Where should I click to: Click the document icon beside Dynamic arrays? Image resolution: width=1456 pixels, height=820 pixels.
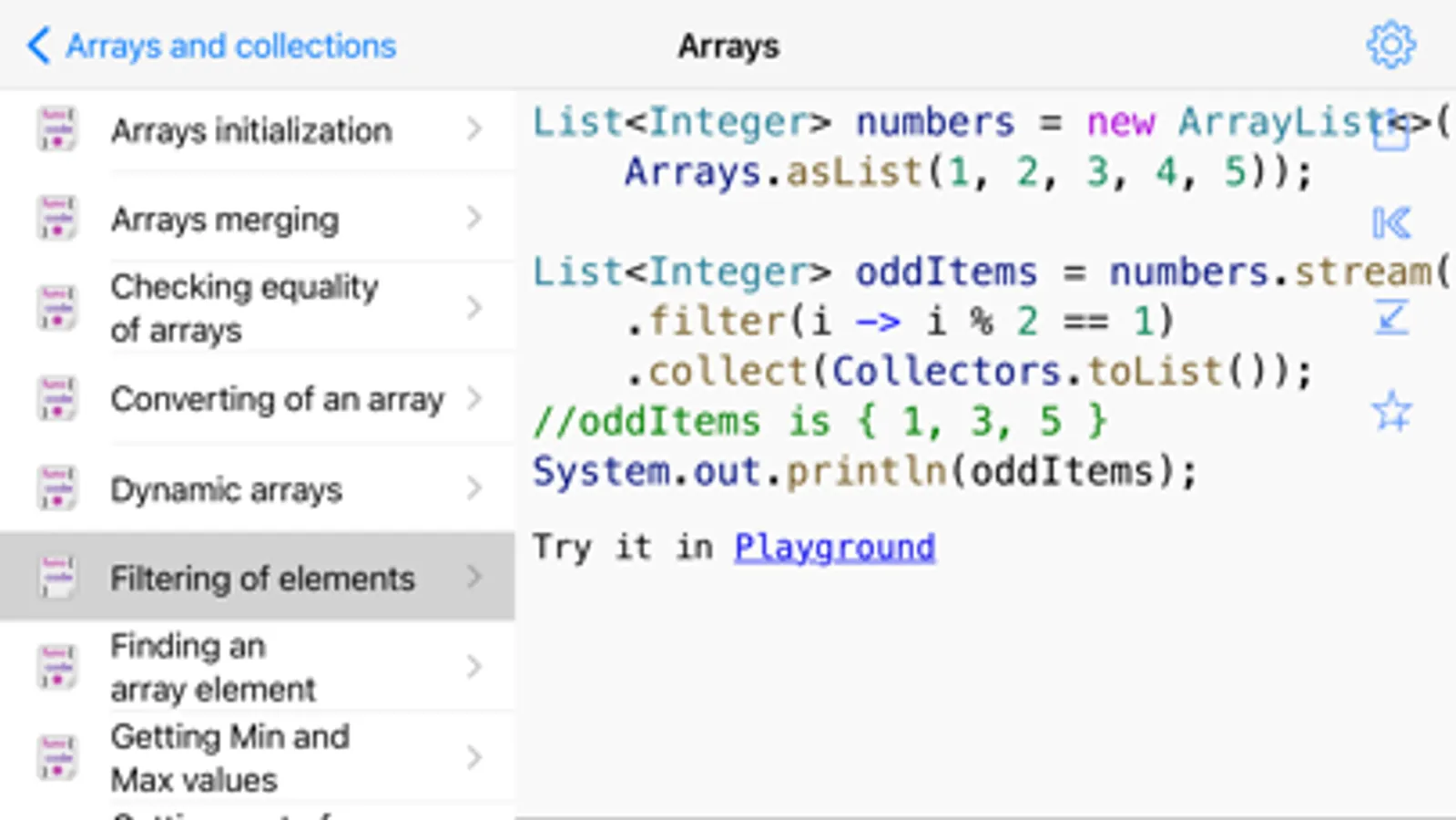point(56,488)
